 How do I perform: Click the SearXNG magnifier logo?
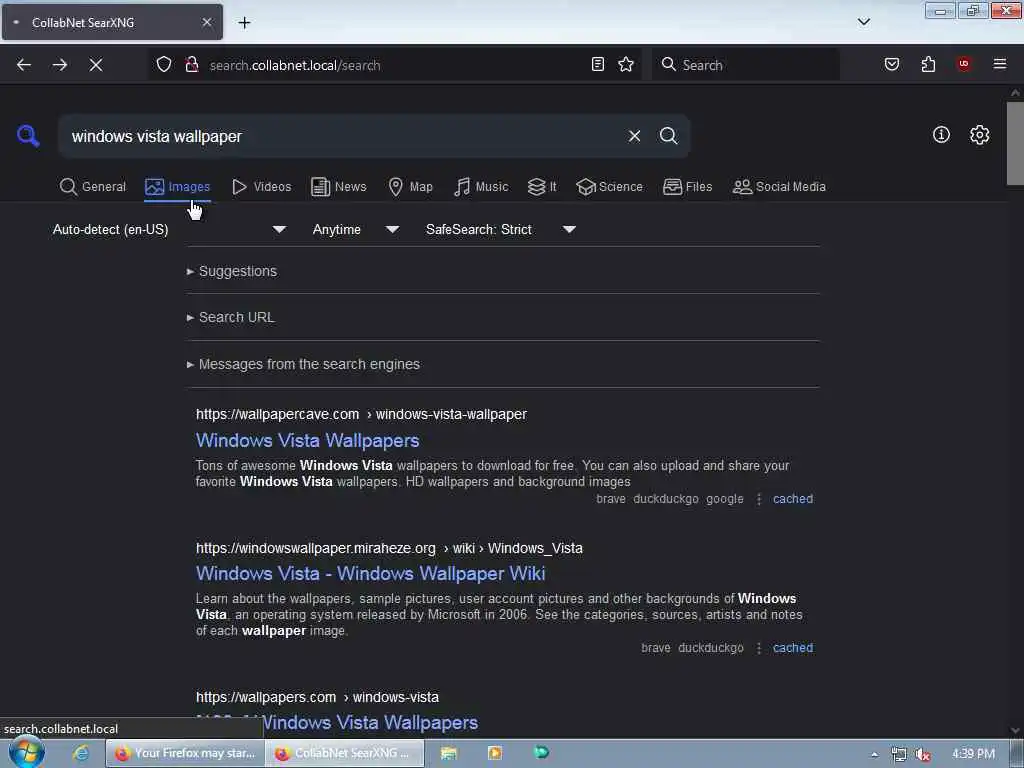(x=28, y=136)
